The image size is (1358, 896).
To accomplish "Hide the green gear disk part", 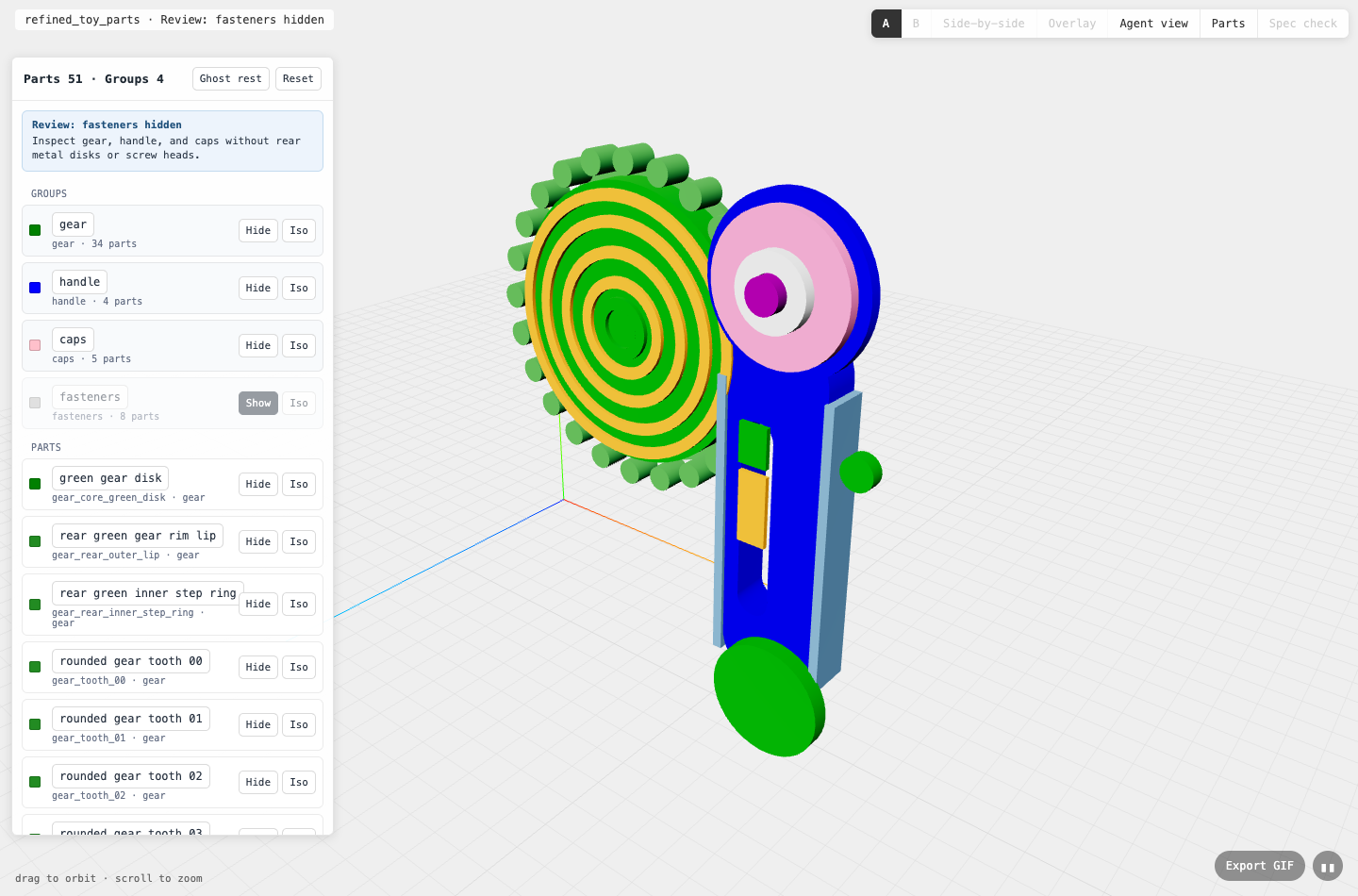I will 258,485.
